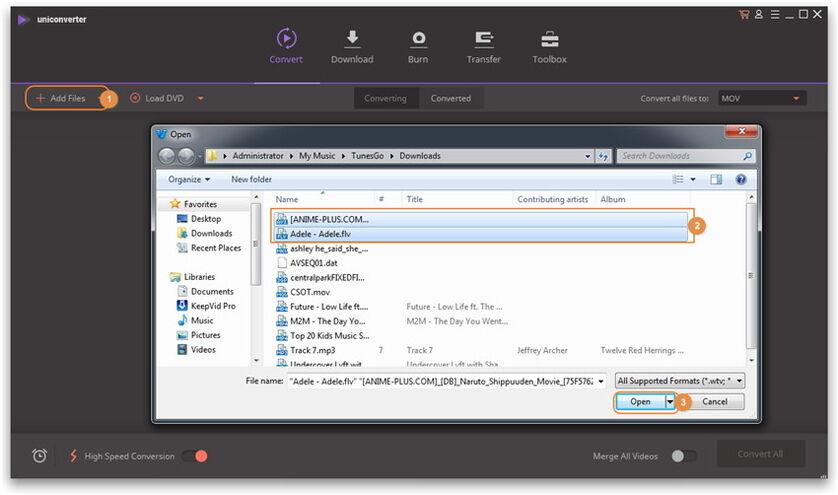This screenshot has height=495, width=838.
Task: Open the Toolbox section
Action: pyautogui.click(x=549, y=40)
